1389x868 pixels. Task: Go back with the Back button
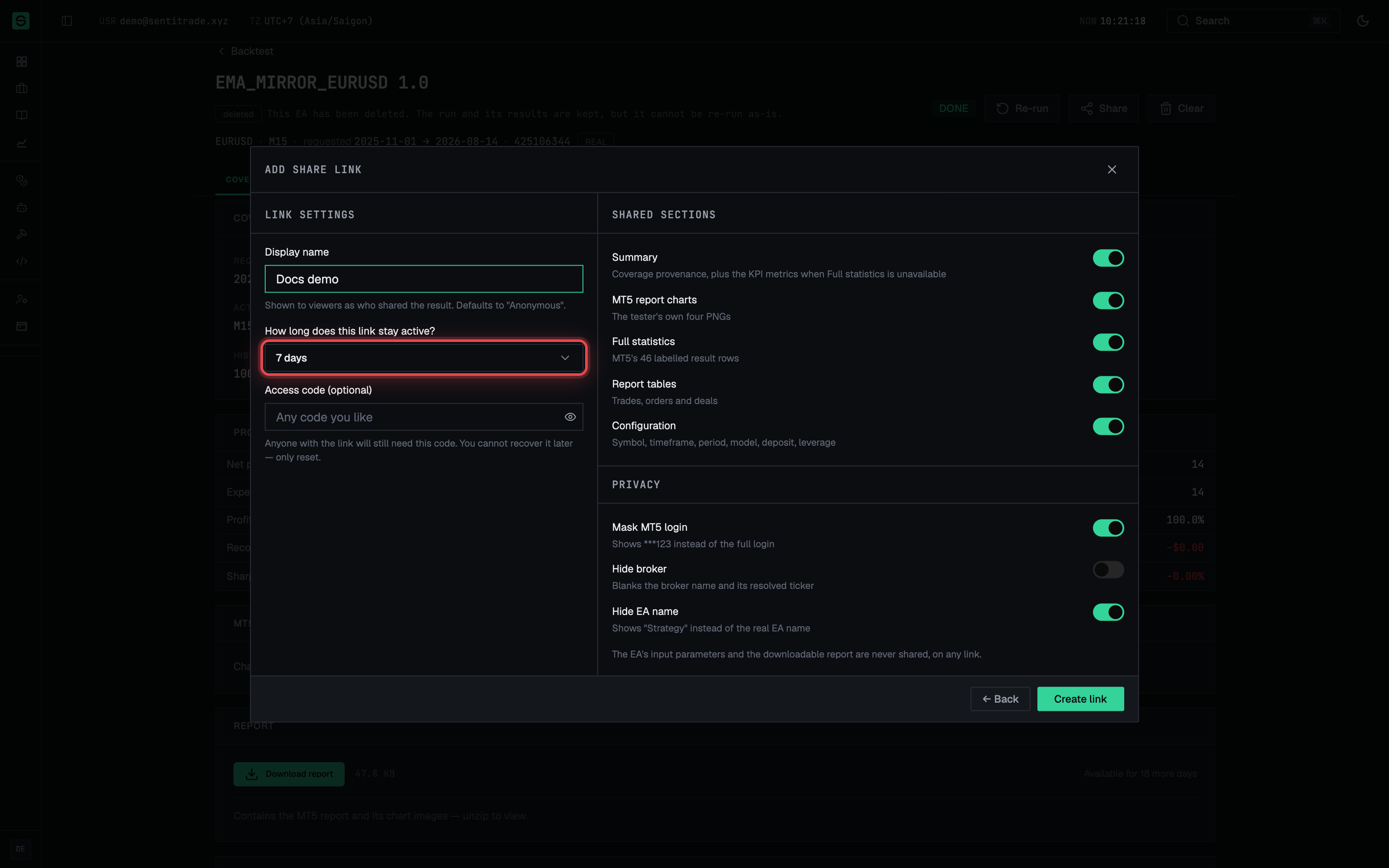[1000, 699]
